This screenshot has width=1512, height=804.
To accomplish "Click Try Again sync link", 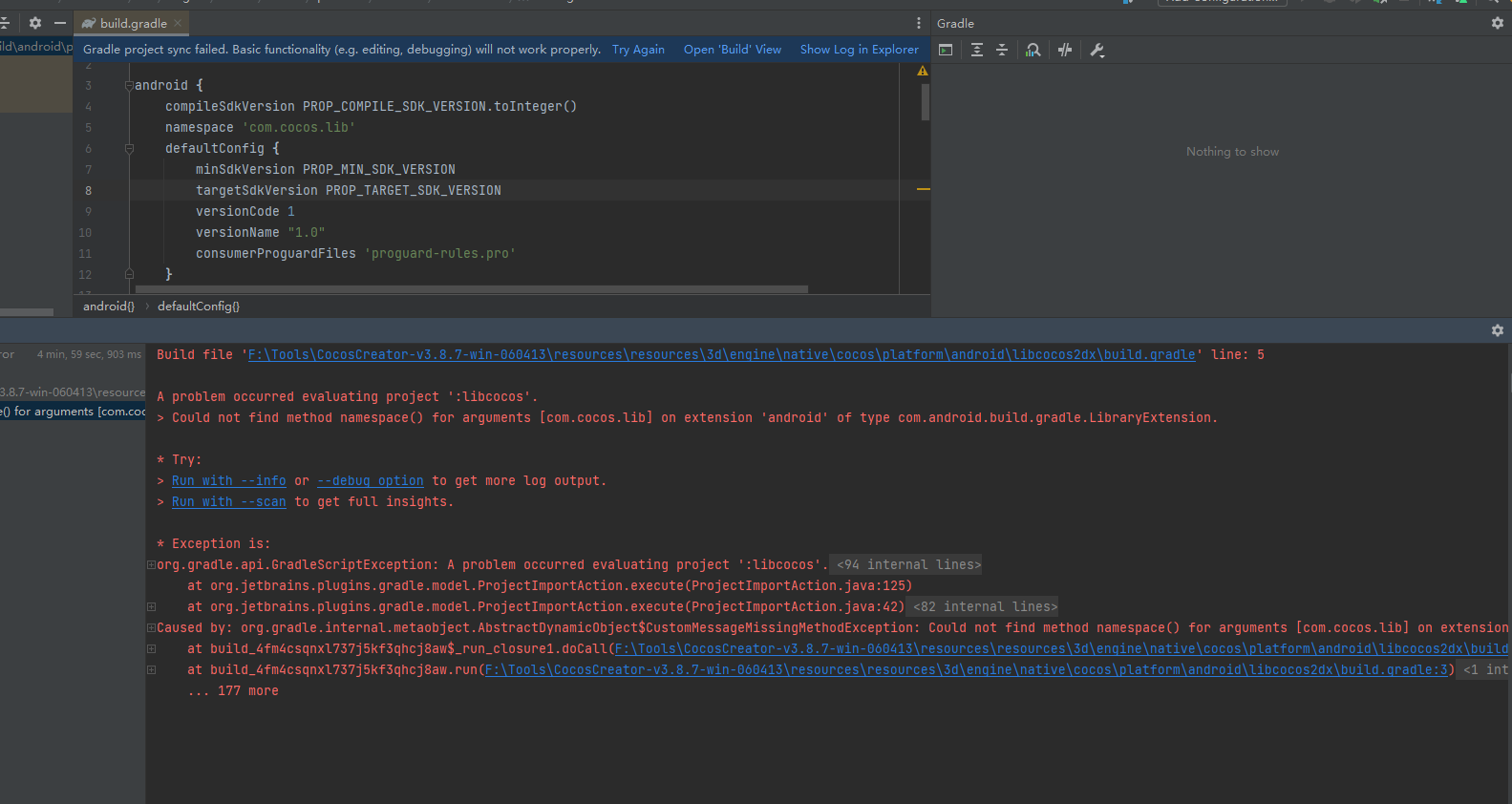I will [x=638, y=50].
